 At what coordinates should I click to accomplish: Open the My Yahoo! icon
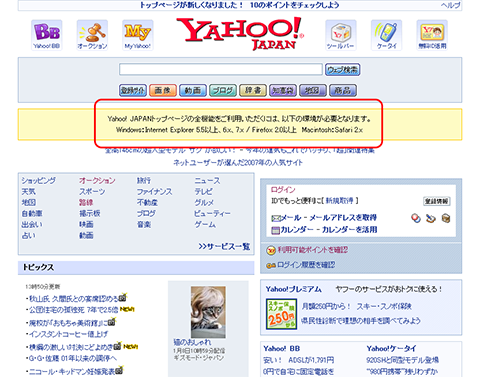click(x=138, y=35)
